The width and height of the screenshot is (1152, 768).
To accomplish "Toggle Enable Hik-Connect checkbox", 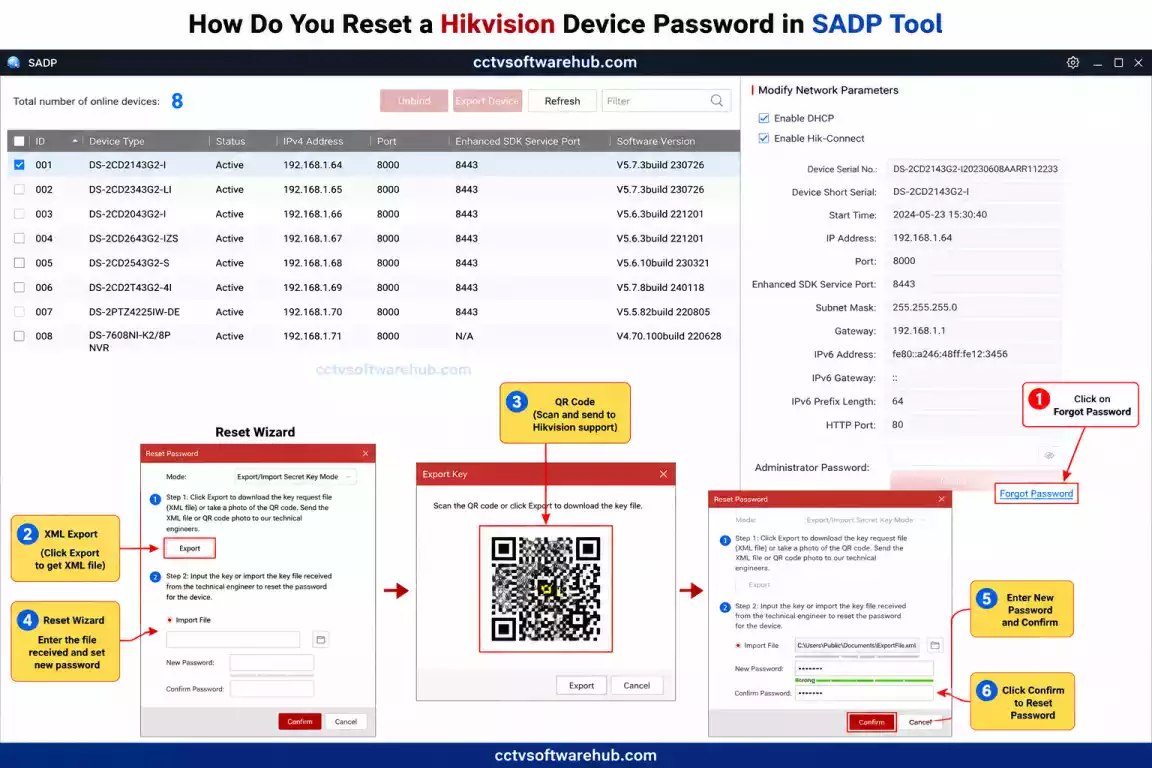I will coord(764,138).
